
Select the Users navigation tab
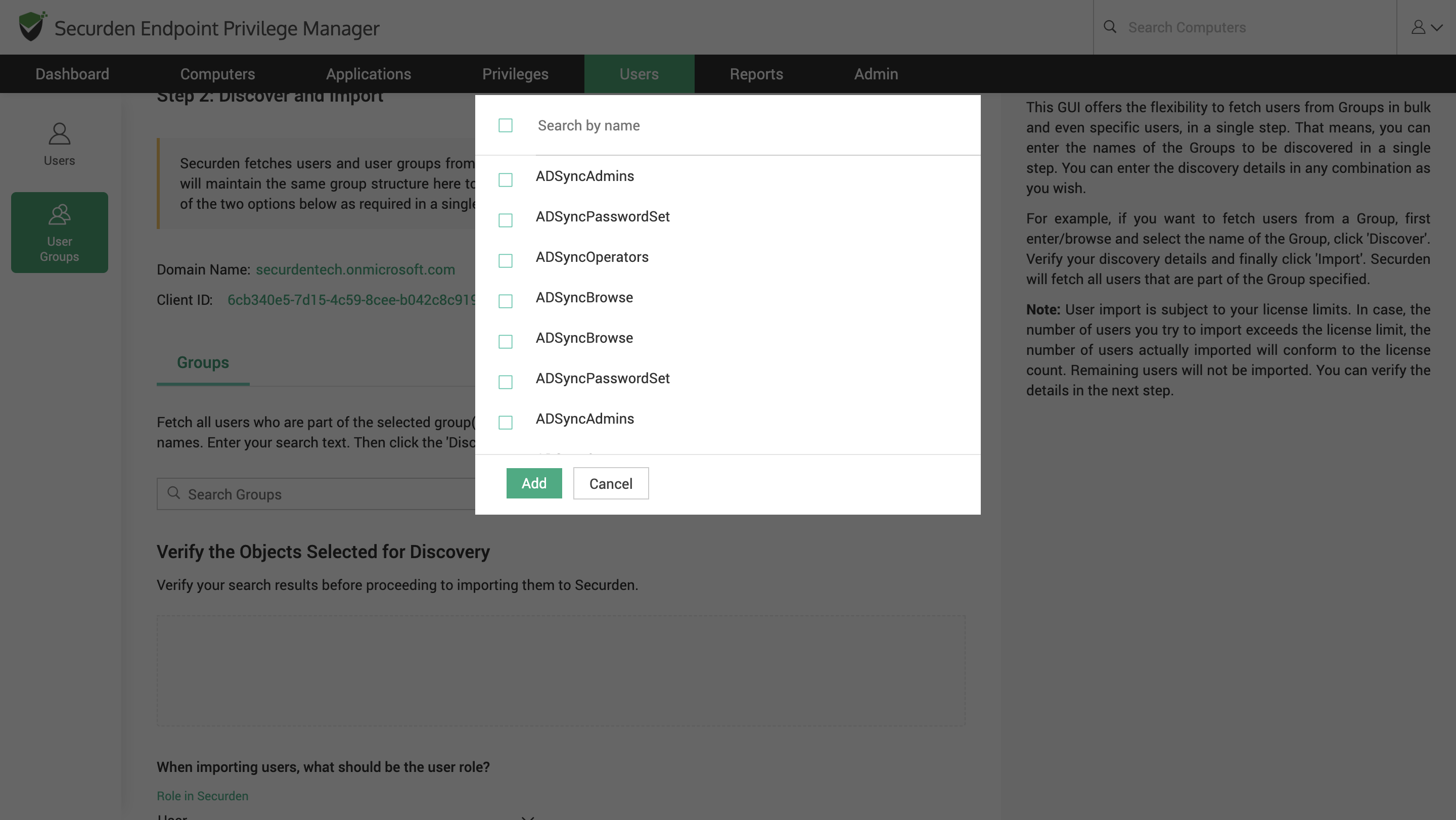pos(639,74)
